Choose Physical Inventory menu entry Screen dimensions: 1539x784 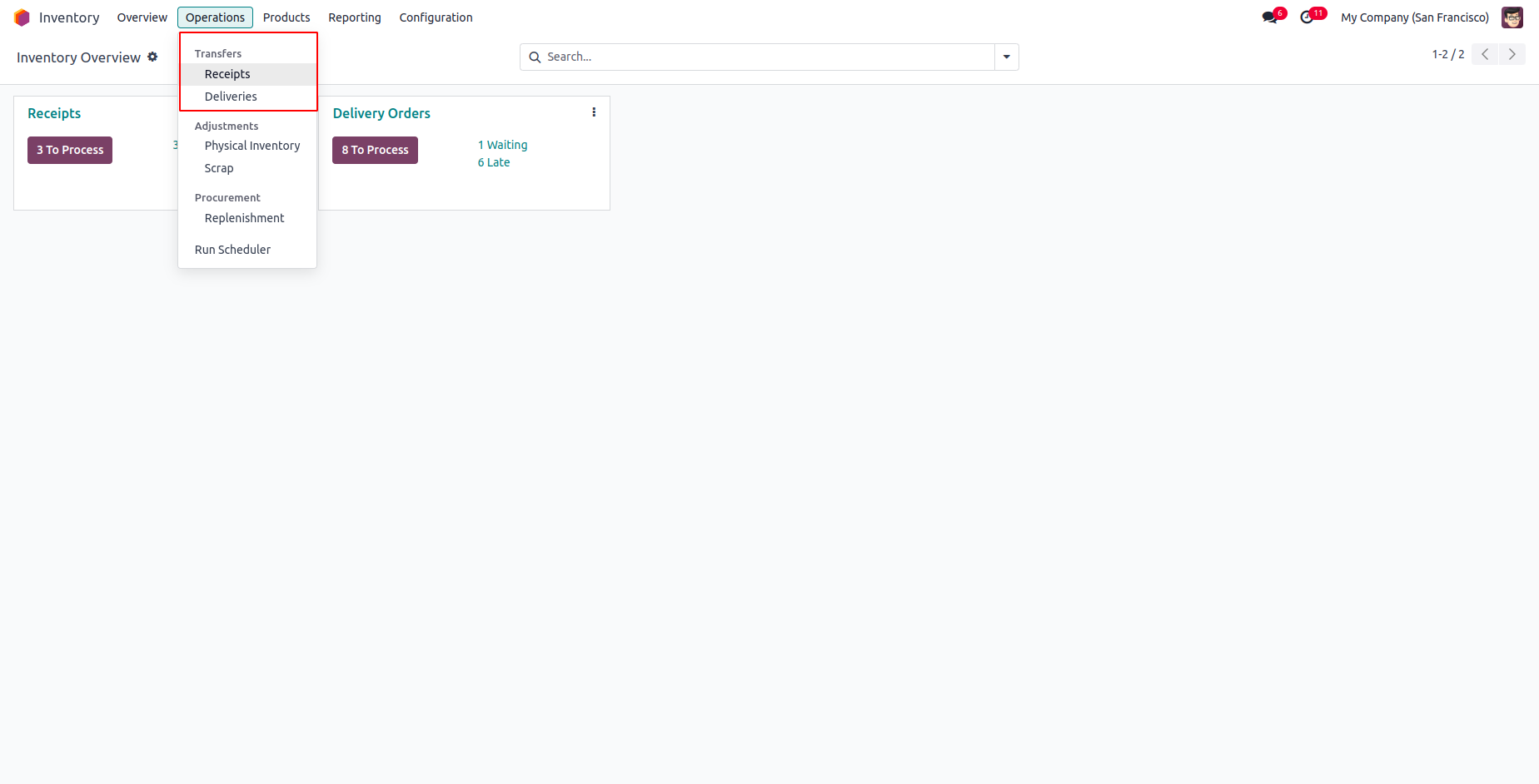pos(247,146)
